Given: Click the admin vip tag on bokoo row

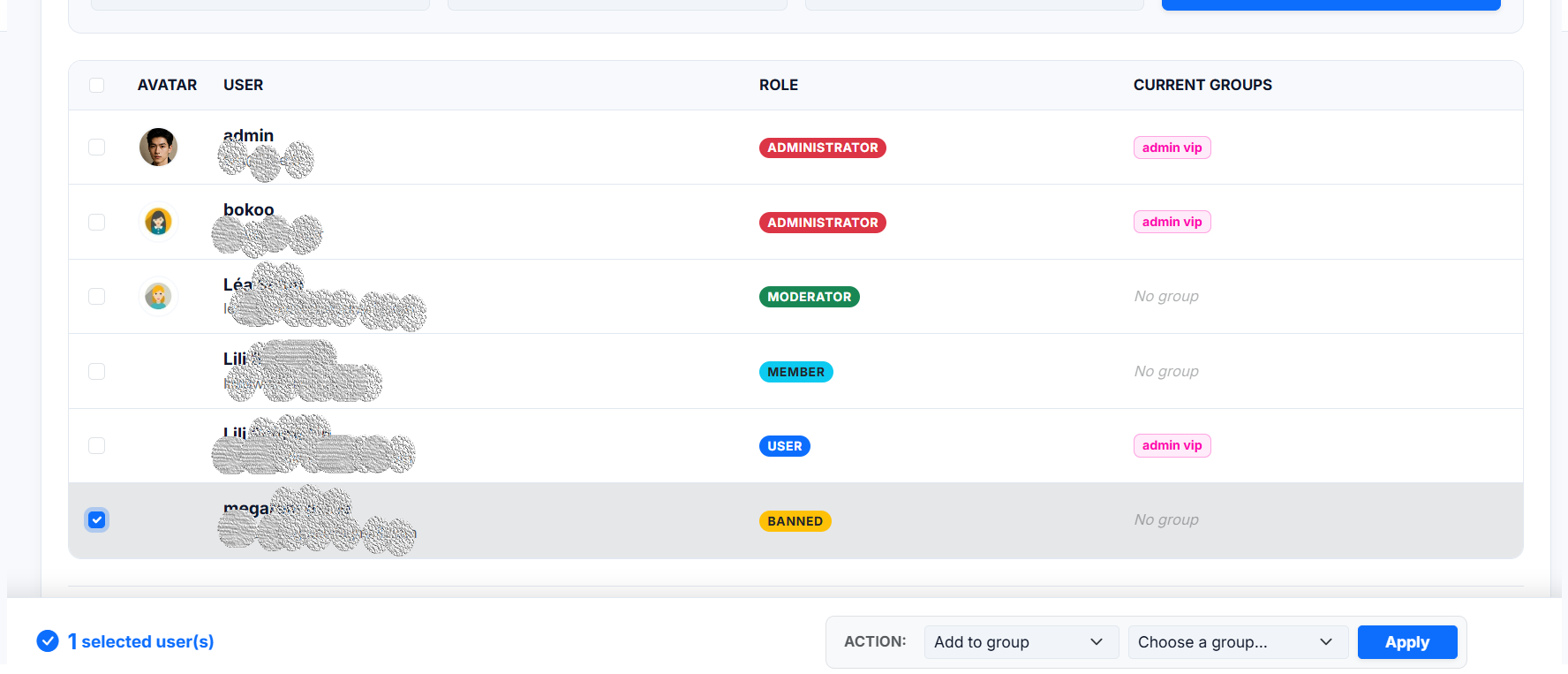Looking at the screenshot, I should click(1172, 222).
